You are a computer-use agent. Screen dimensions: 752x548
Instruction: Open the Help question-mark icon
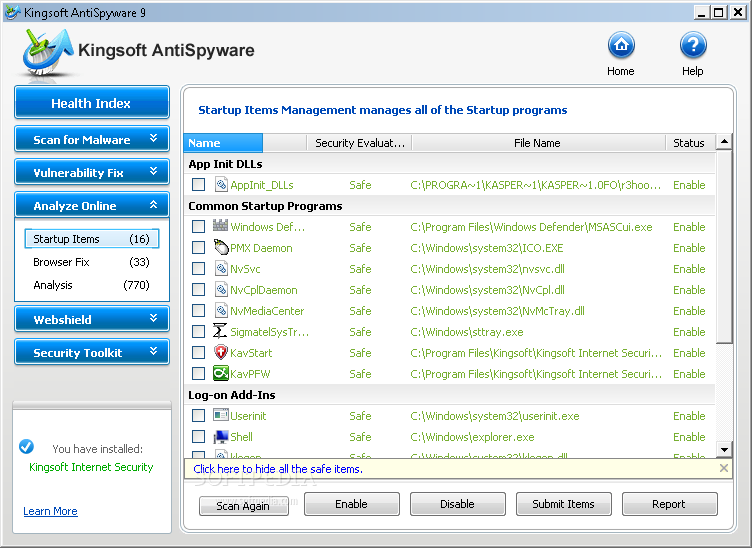[x=693, y=46]
